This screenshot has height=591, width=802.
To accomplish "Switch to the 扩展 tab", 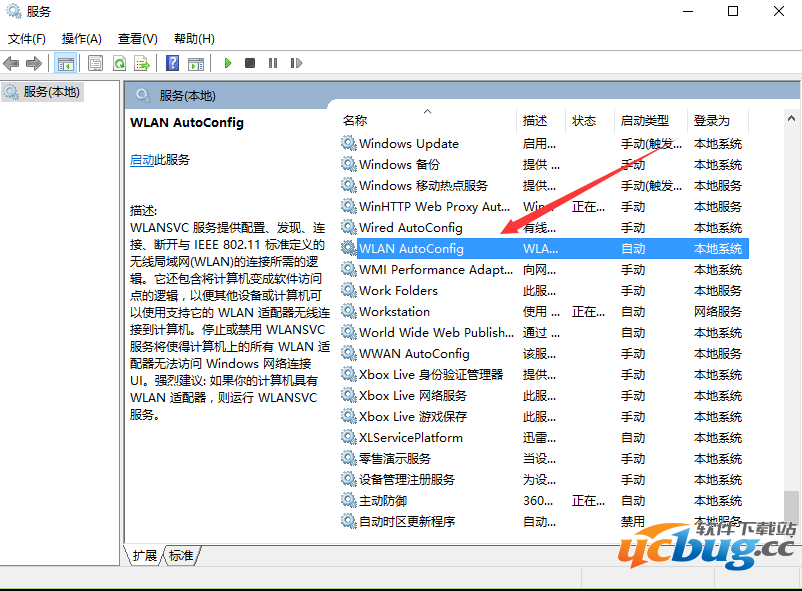I will (x=145, y=556).
